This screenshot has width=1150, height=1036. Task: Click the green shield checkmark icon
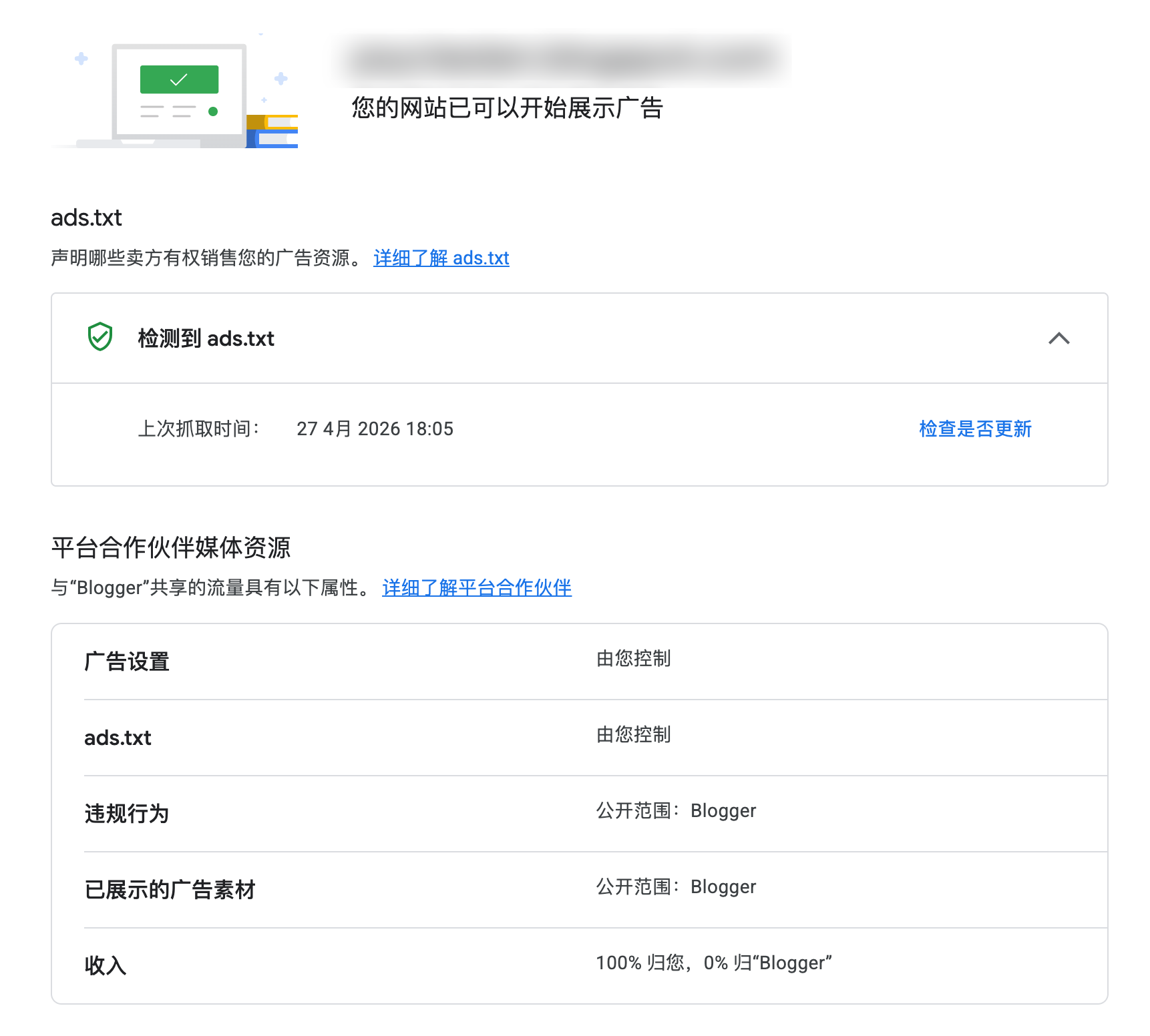point(100,337)
